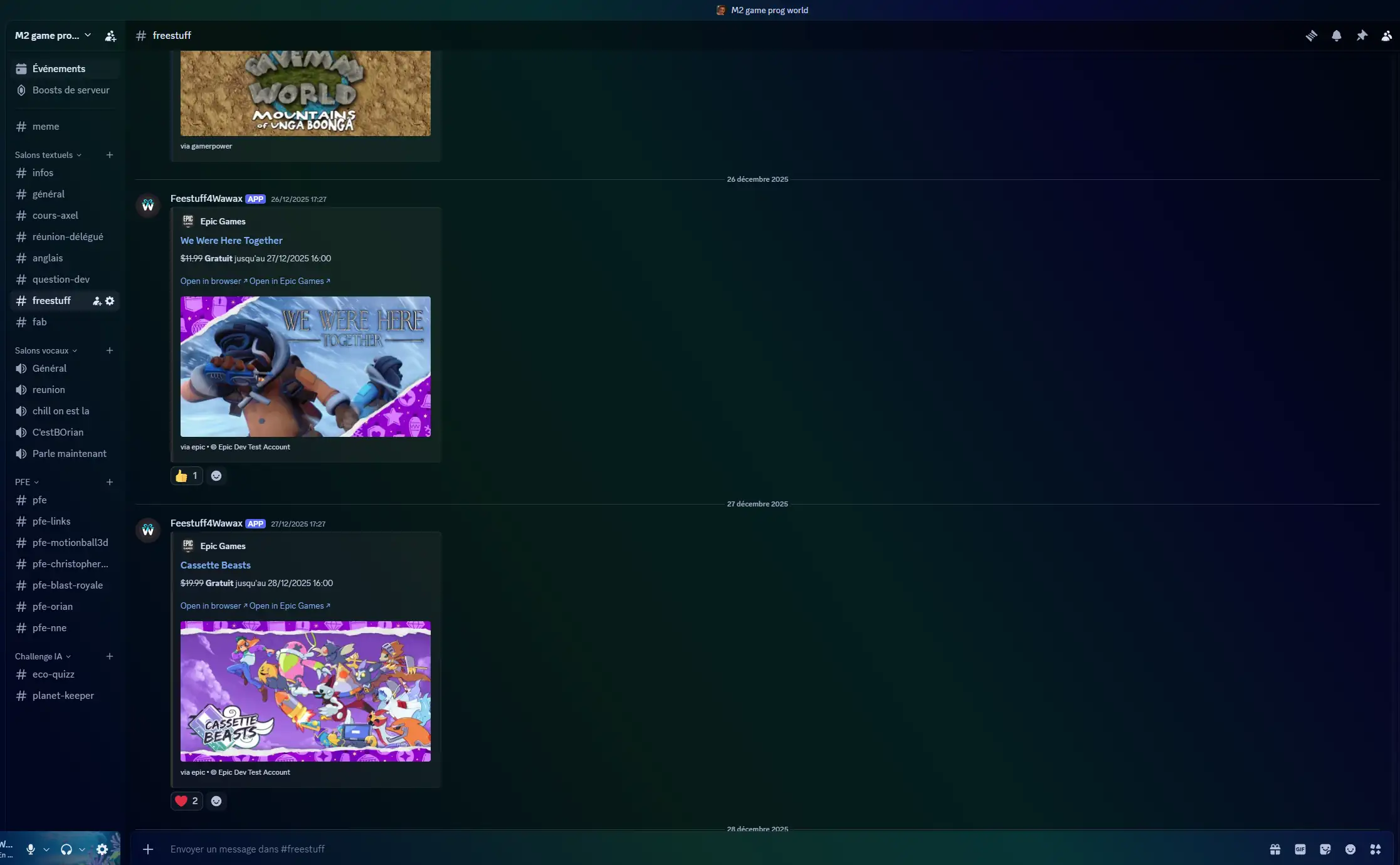Toggle the heart reaction on Cassette Beasts
The height and width of the screenshot is (865, 1400).
click(186, 800)
